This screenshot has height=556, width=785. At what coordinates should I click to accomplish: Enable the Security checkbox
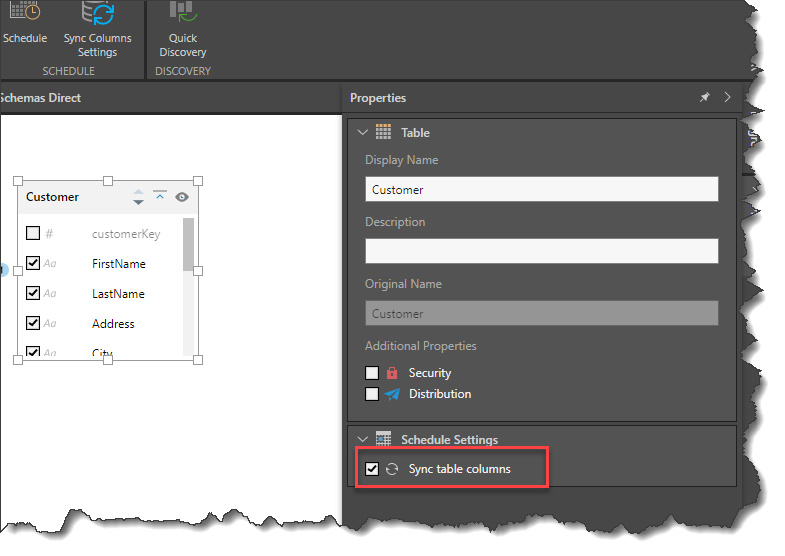coord(372,373)
